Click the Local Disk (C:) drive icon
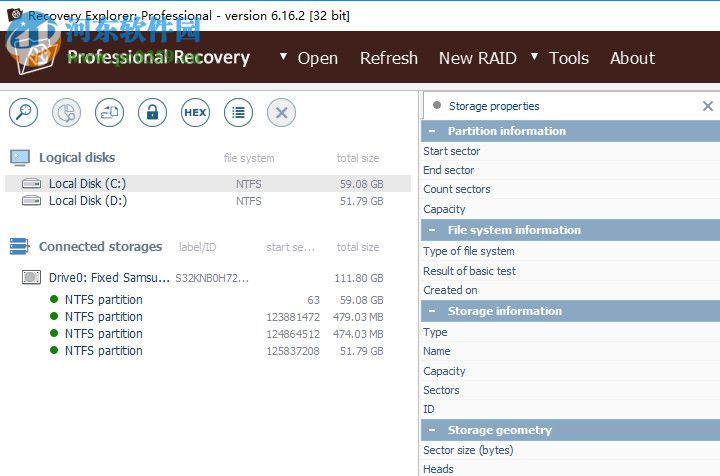The height and width of the screenshot is (476, 720). [31, 184]
